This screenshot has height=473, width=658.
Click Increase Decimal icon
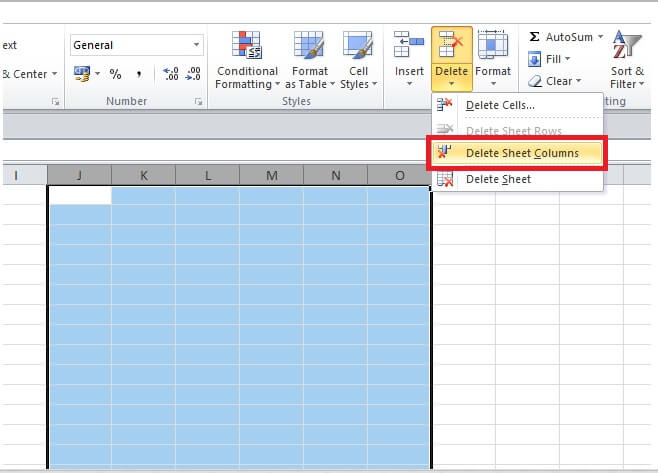[171, 73]
